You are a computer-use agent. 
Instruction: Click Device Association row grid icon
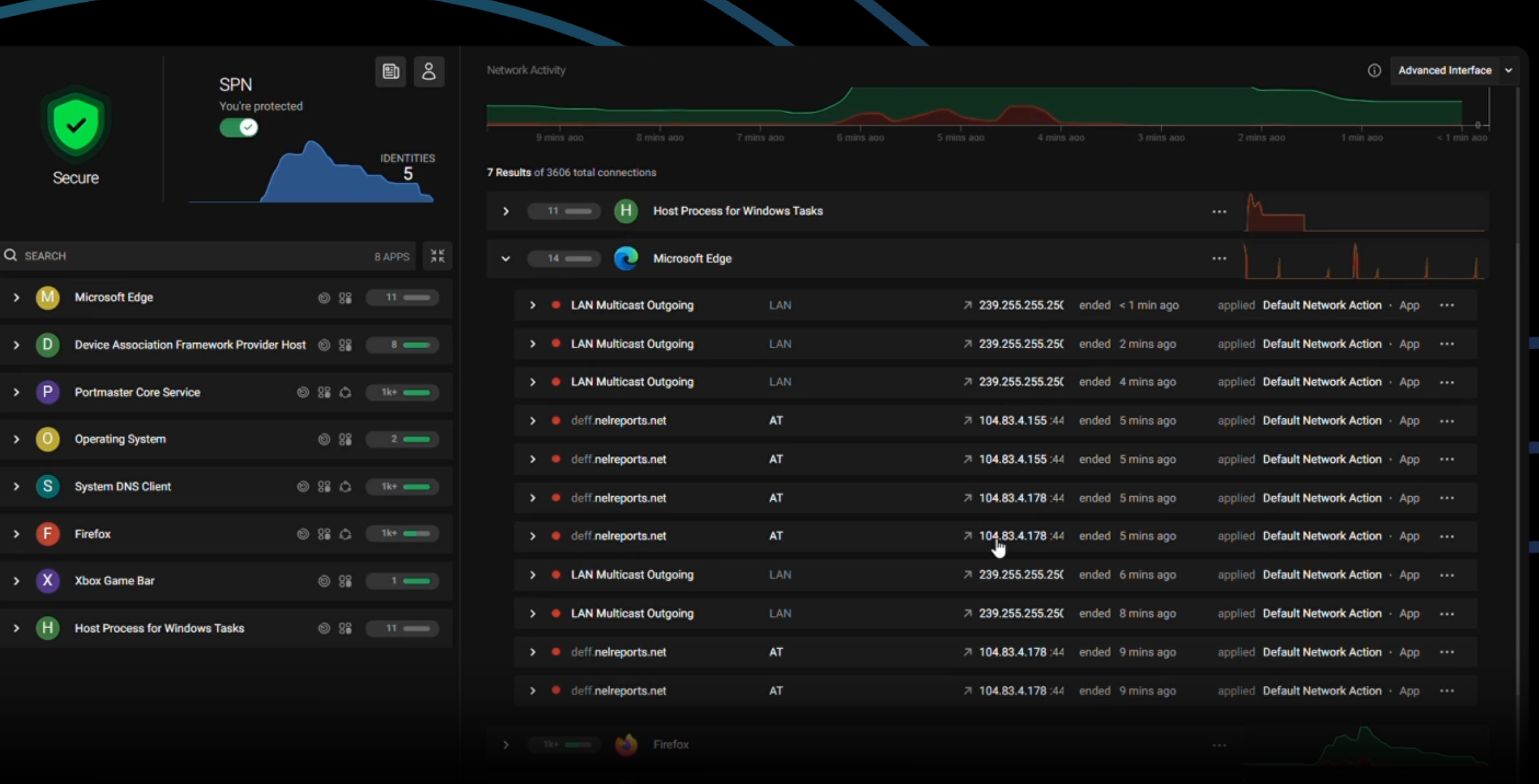pos(346,345)
